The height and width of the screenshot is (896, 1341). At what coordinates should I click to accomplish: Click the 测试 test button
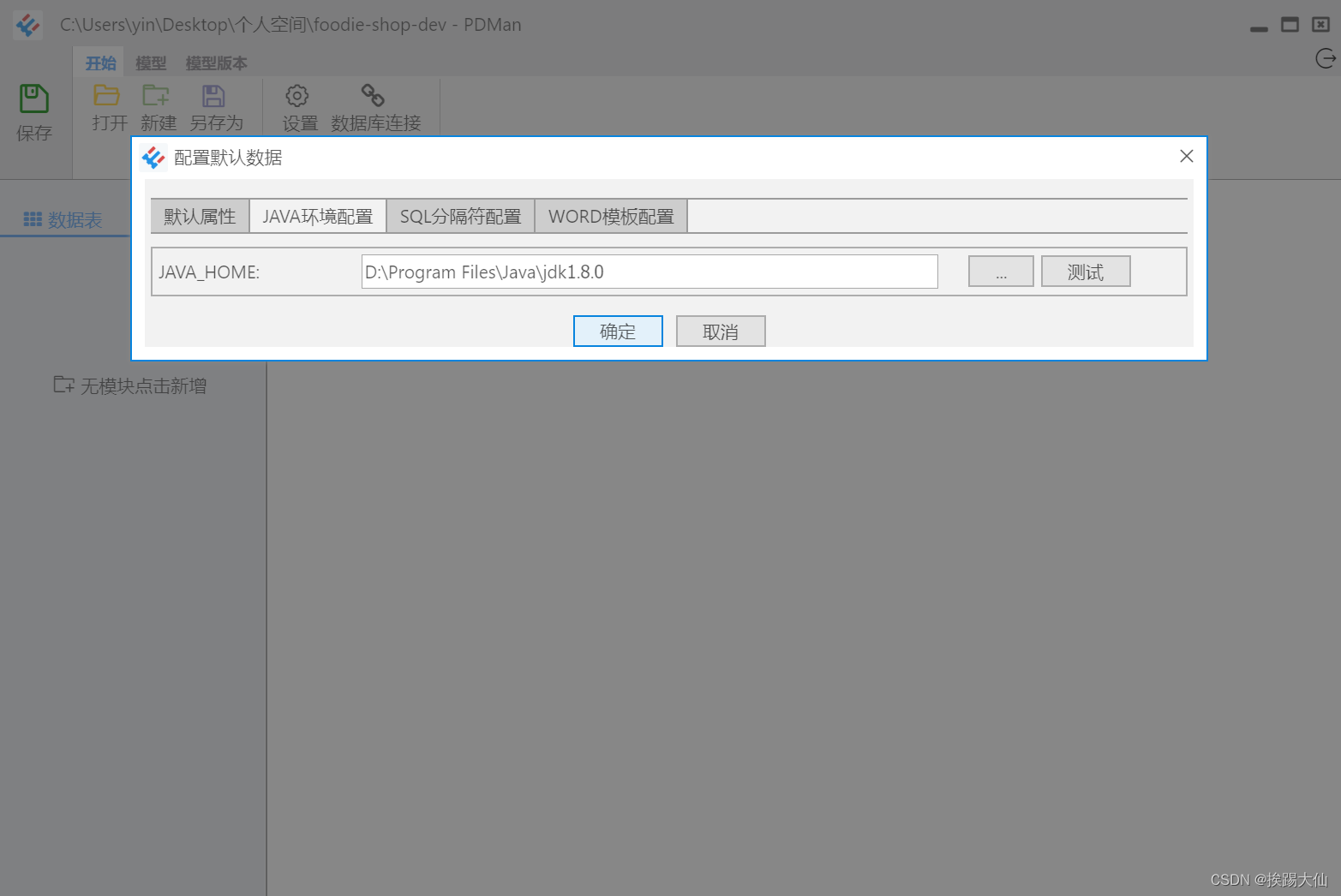1085,271
